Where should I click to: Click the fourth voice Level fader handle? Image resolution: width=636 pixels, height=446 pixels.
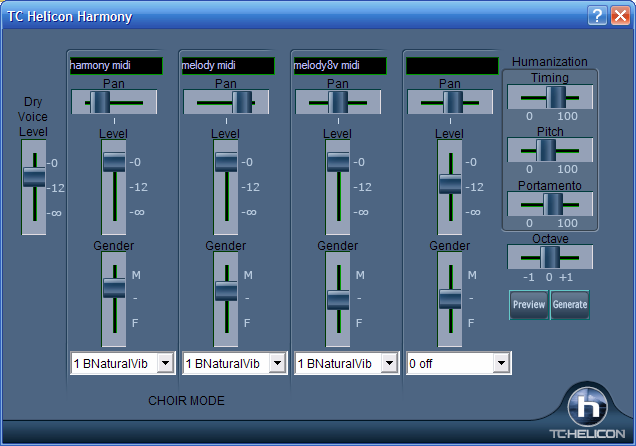(450, 184)
